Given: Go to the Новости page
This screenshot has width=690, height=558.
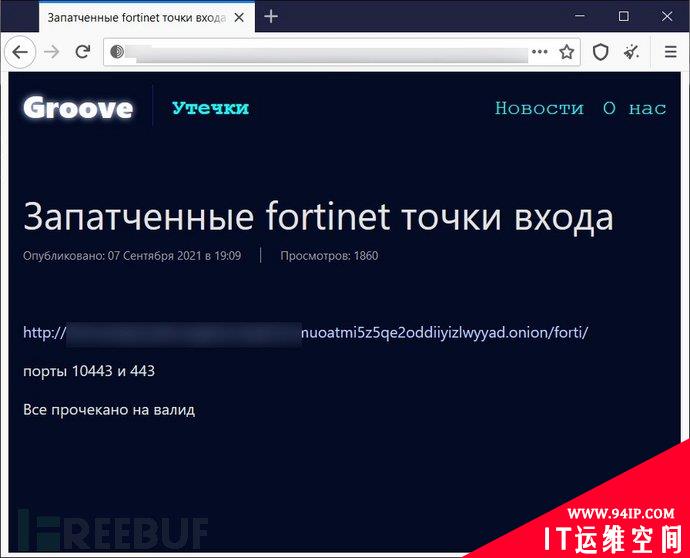Looking at the screenshot, I should [540, 108].
